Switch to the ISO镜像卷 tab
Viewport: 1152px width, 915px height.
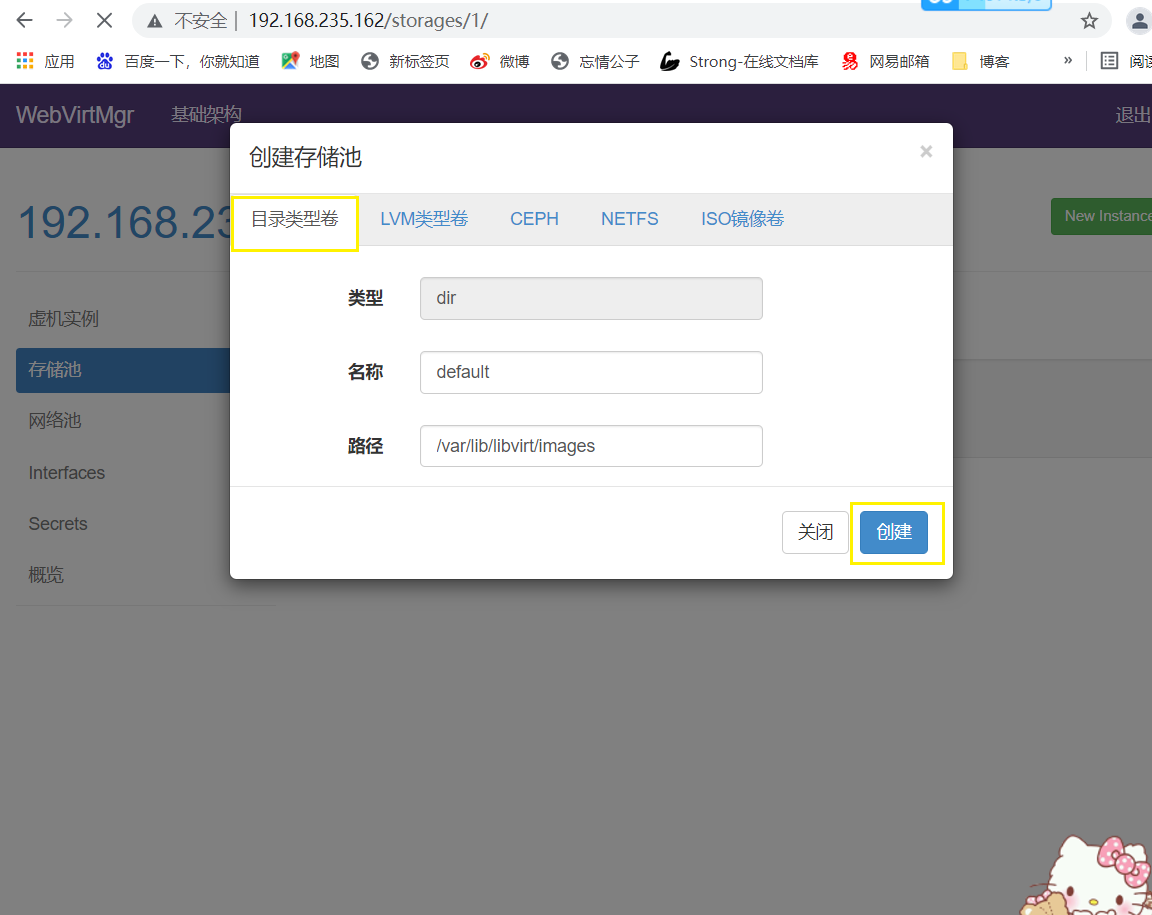pos(742,218)
